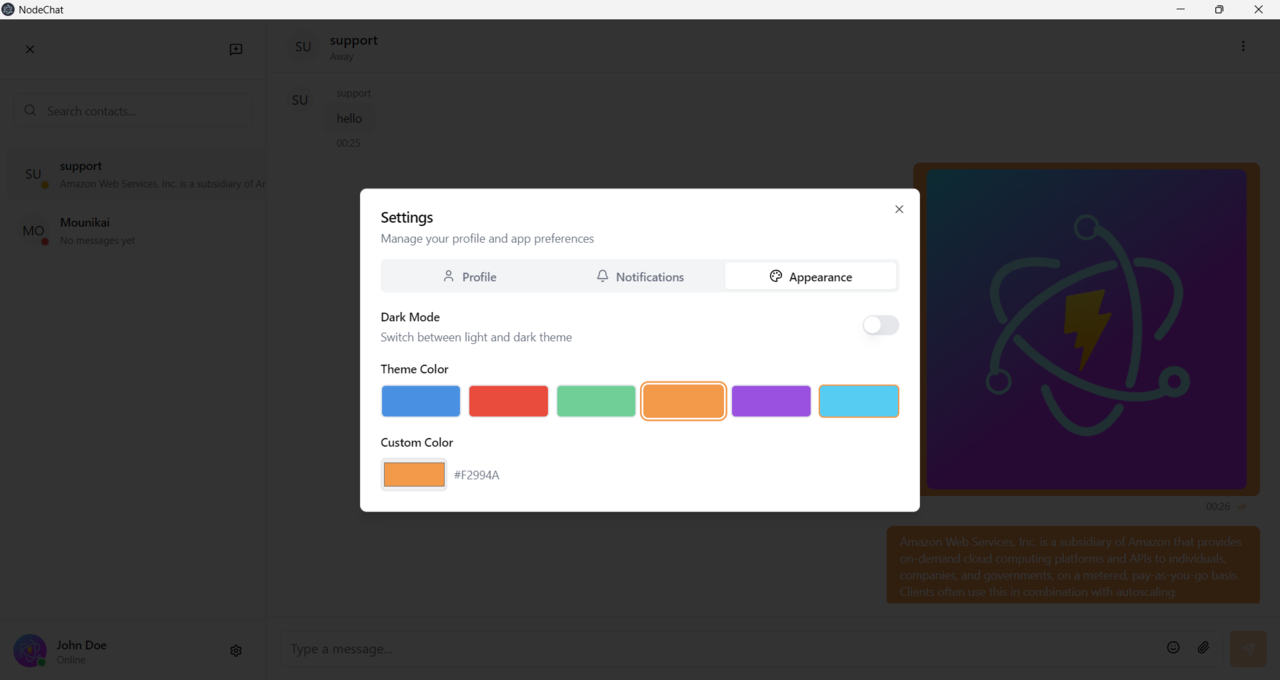Click the John Doe profile avatar
This screenshot has height=680, width=1280.
[30, 651]
